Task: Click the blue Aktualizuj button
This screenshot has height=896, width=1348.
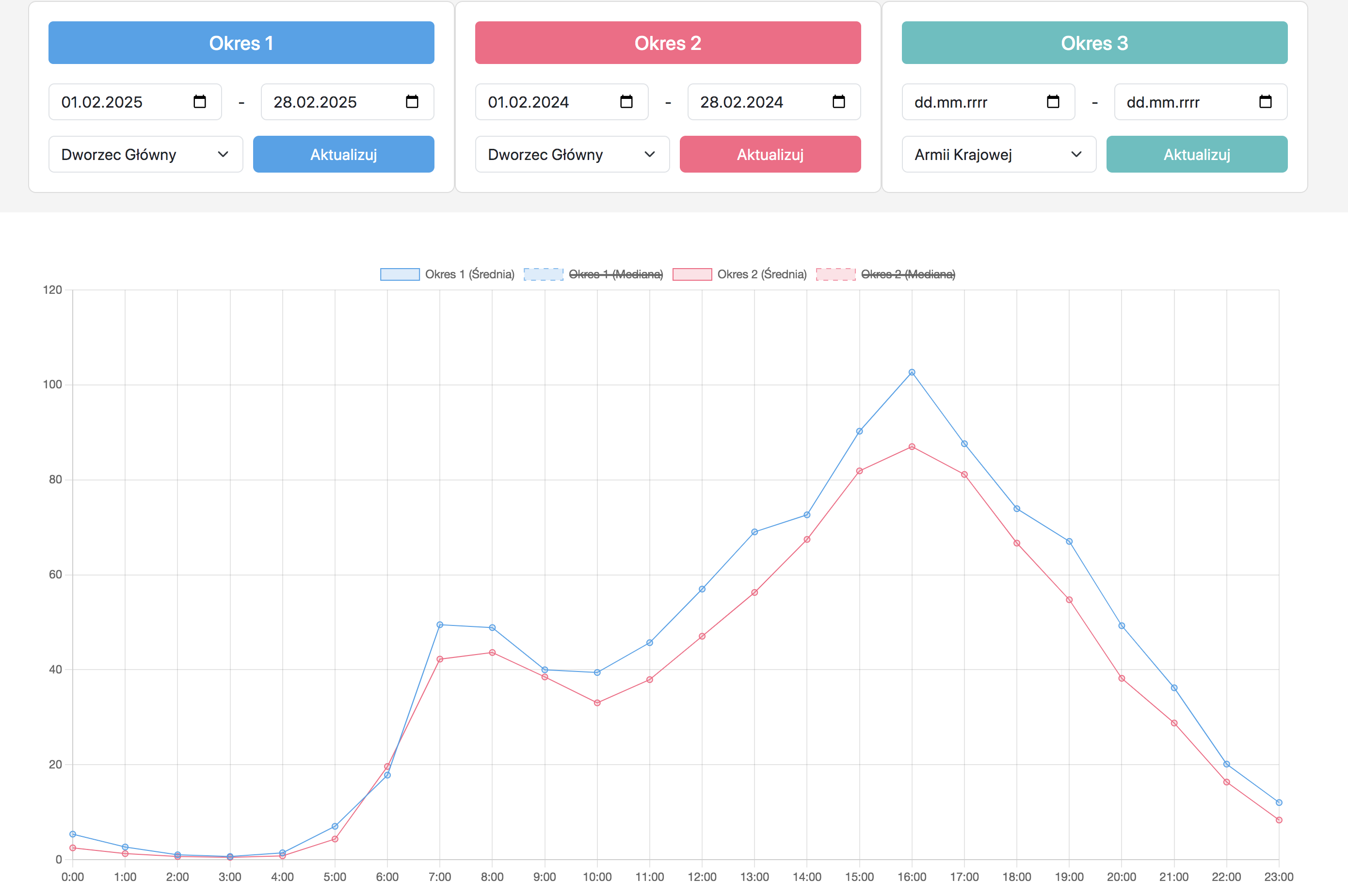Action: [343, 154]
